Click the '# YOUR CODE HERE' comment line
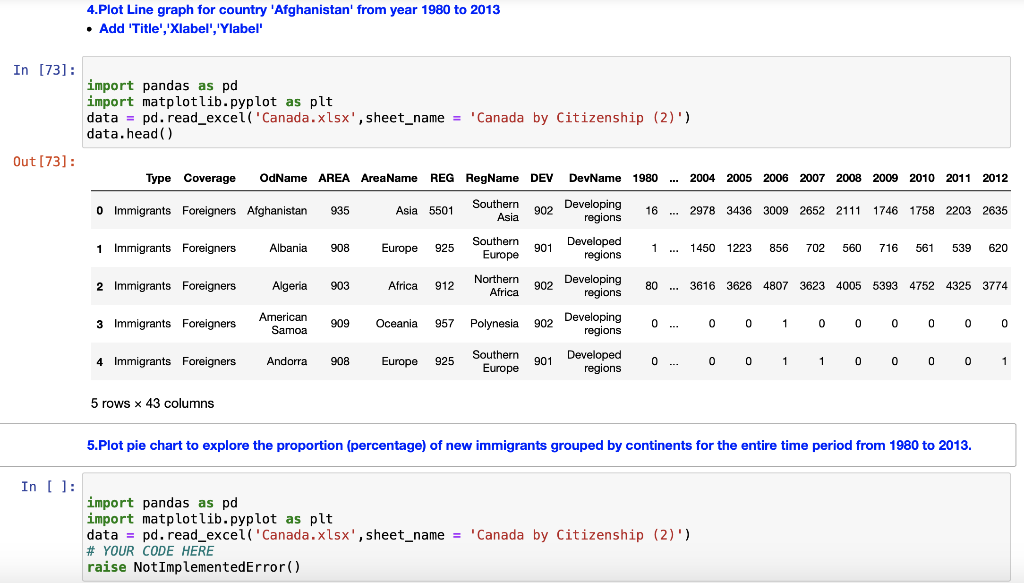1024x583 pixels. pos(150,551)
